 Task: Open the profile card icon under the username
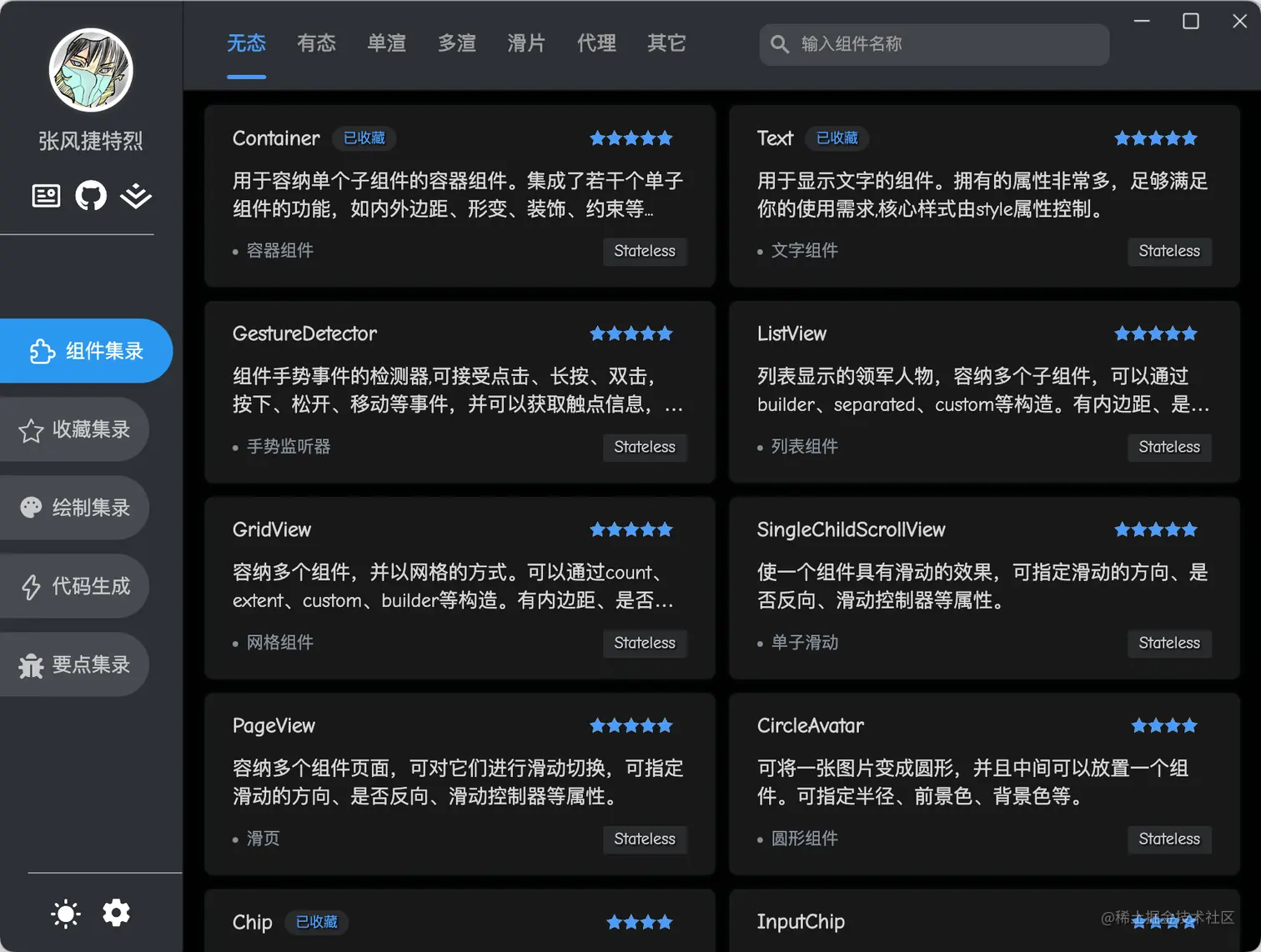point(46,196)
